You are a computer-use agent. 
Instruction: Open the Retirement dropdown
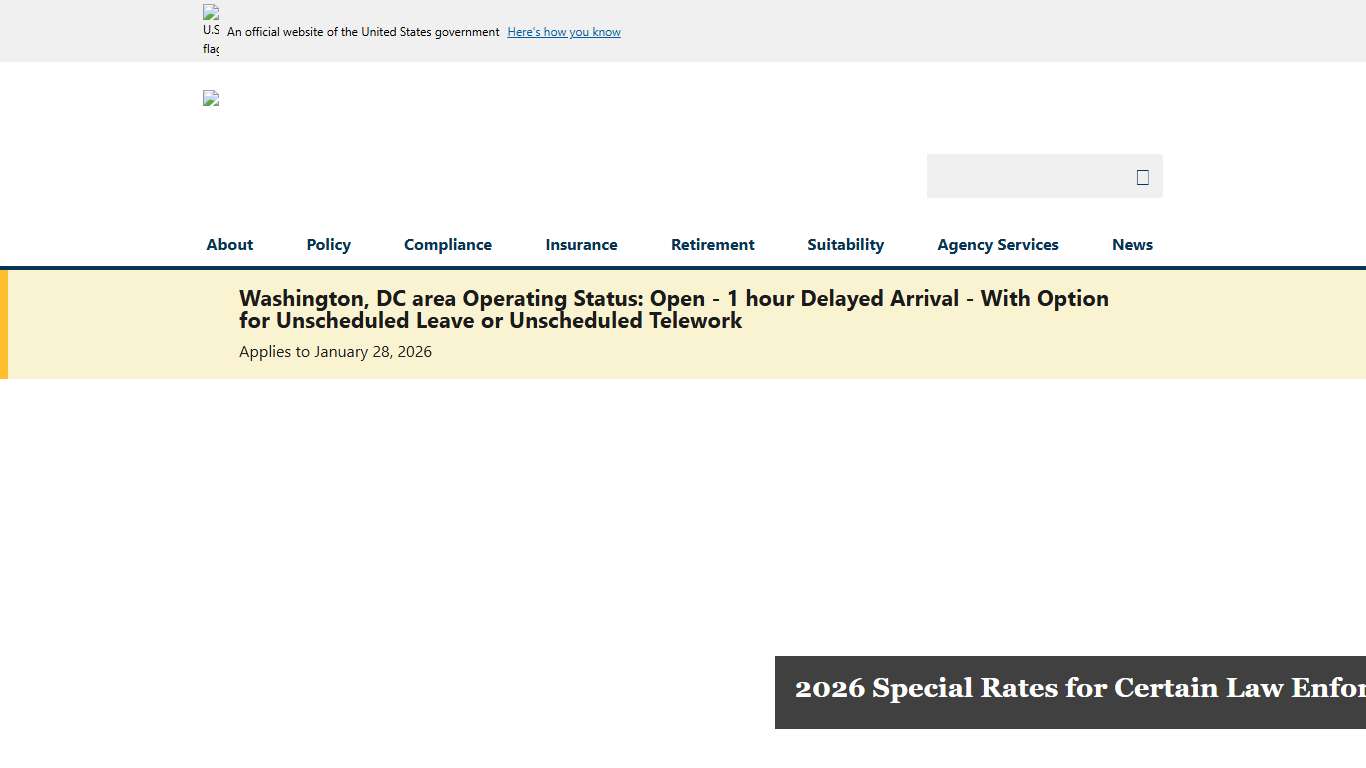[x=712, y=244]
